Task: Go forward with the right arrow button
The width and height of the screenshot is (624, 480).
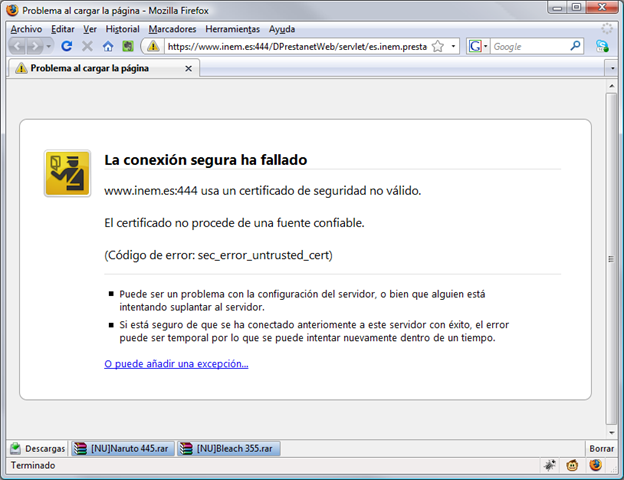Action: (35, 47)
